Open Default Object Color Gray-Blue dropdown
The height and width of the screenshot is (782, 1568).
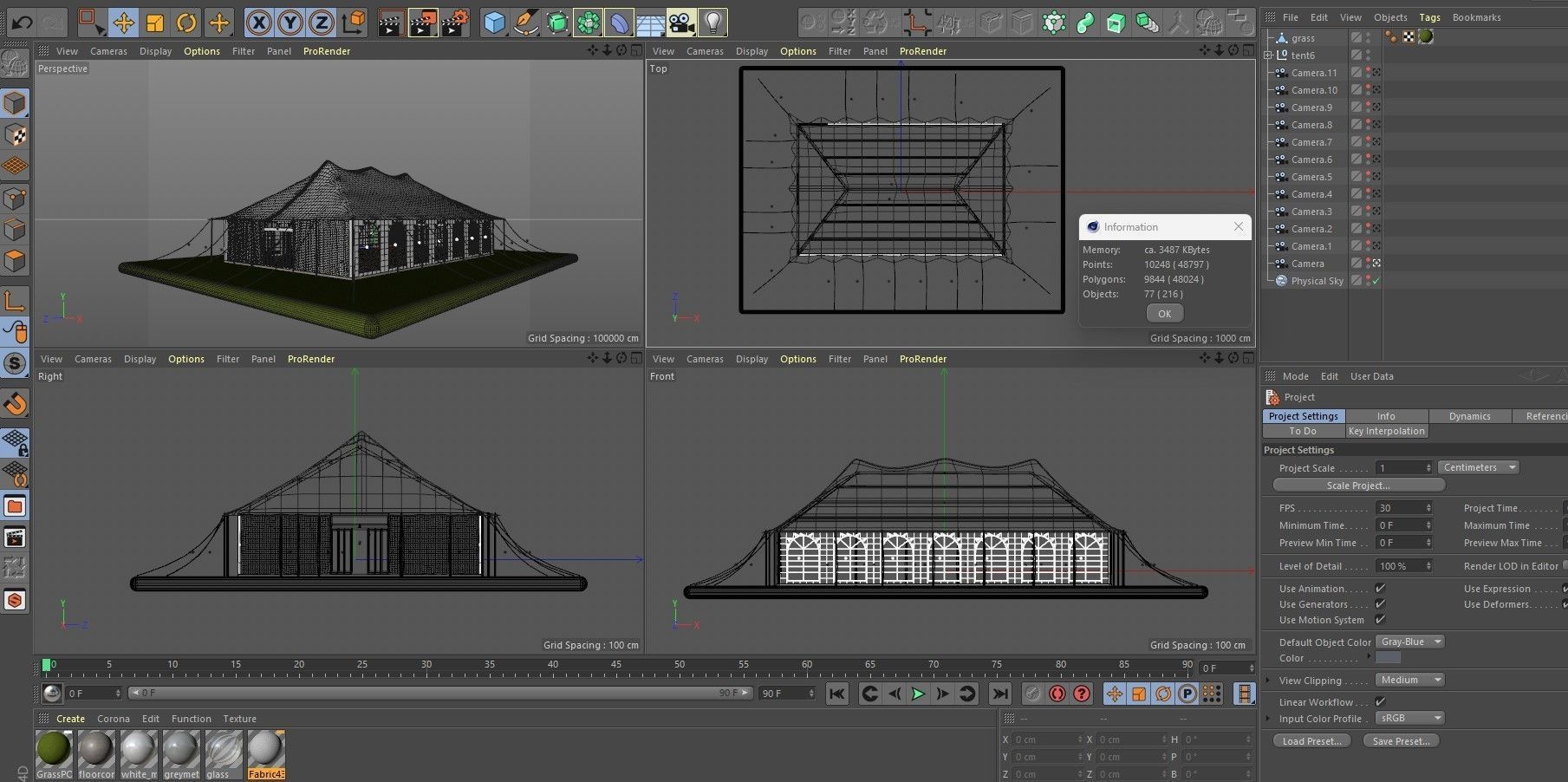click(1411, 642)
